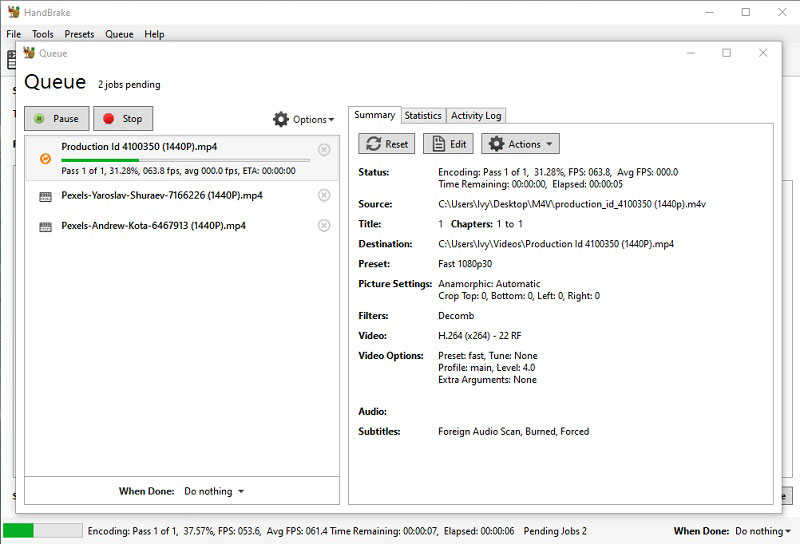Open the status bar When Done dropdown
This screenshot has height=544, width=800.
point(763,531)
